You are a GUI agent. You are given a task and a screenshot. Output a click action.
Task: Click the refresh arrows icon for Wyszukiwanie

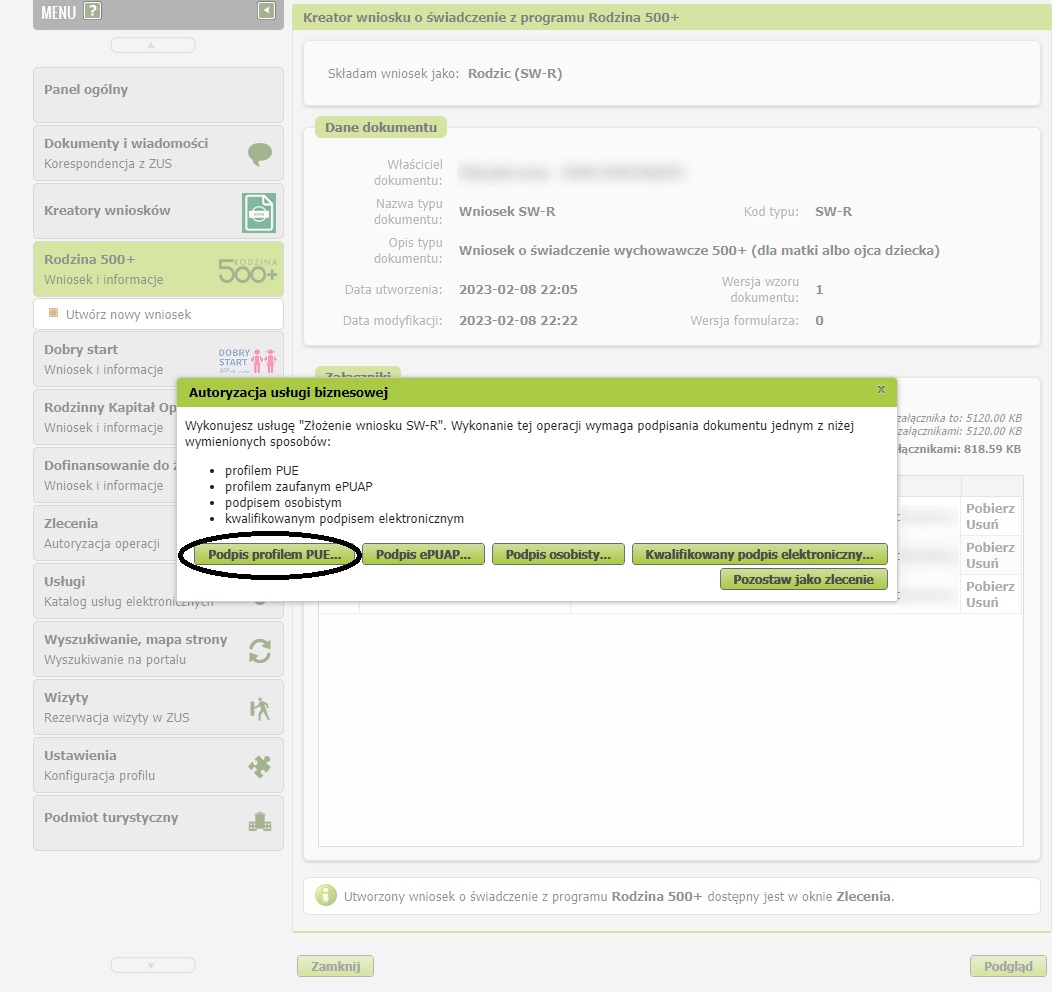coord(260,650)
